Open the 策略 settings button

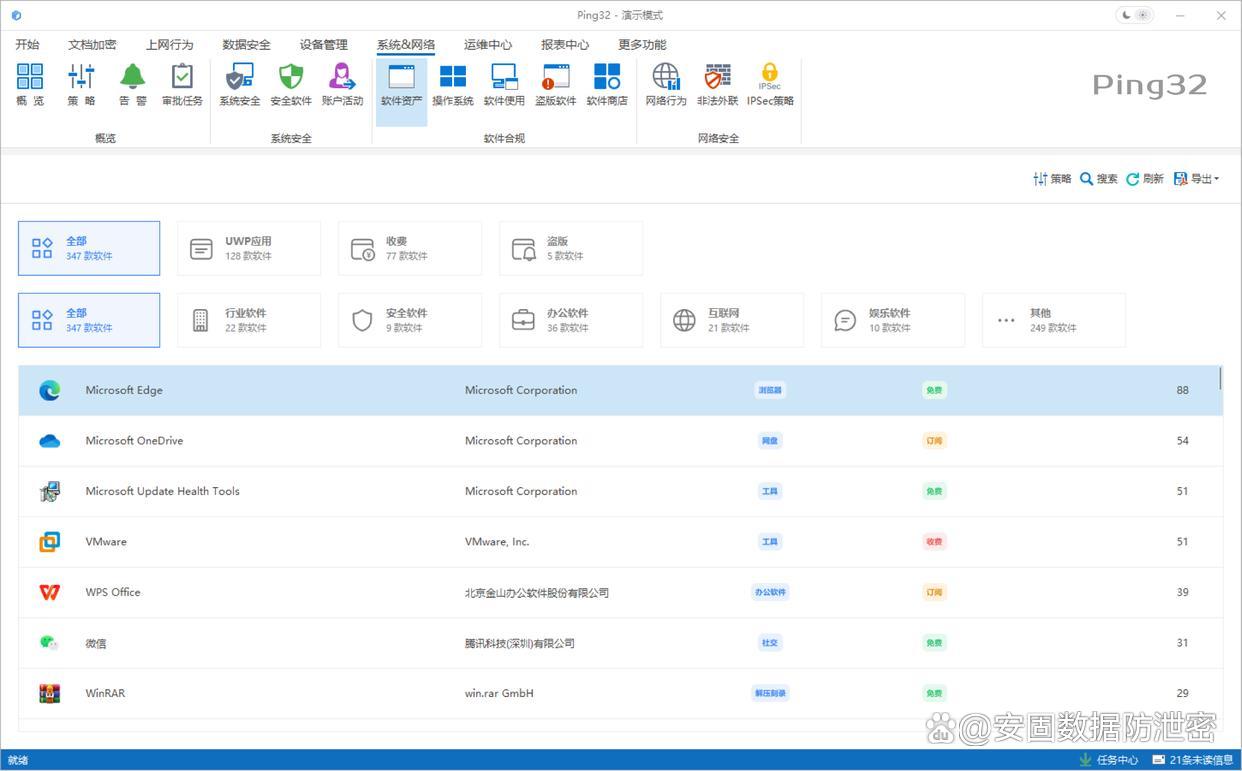click(1052, 179)
